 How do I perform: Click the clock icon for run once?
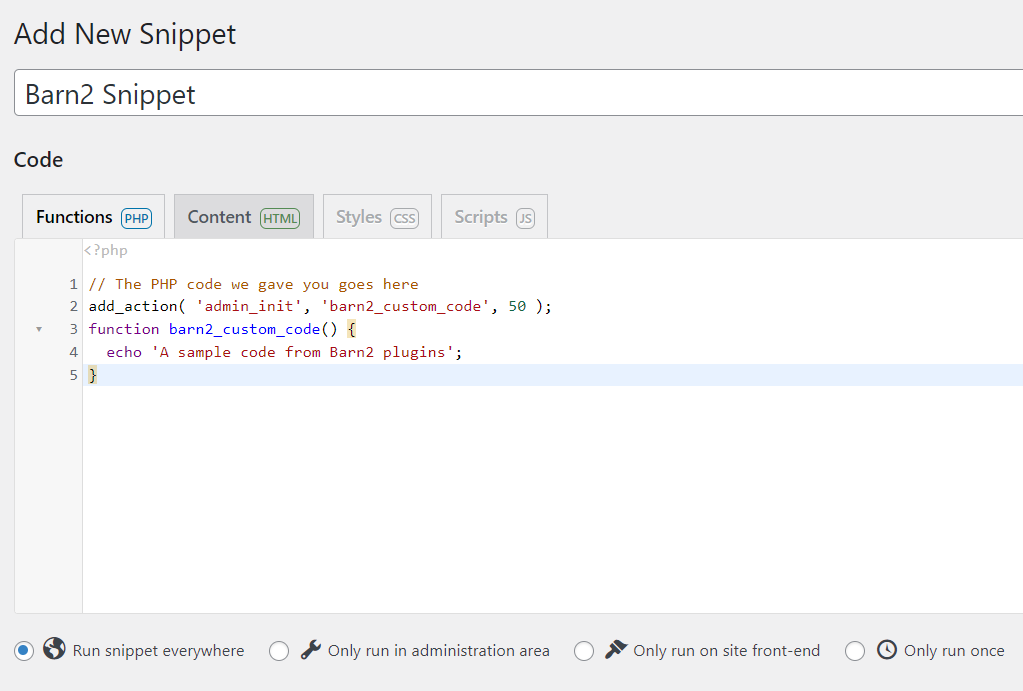pos(887,649)
